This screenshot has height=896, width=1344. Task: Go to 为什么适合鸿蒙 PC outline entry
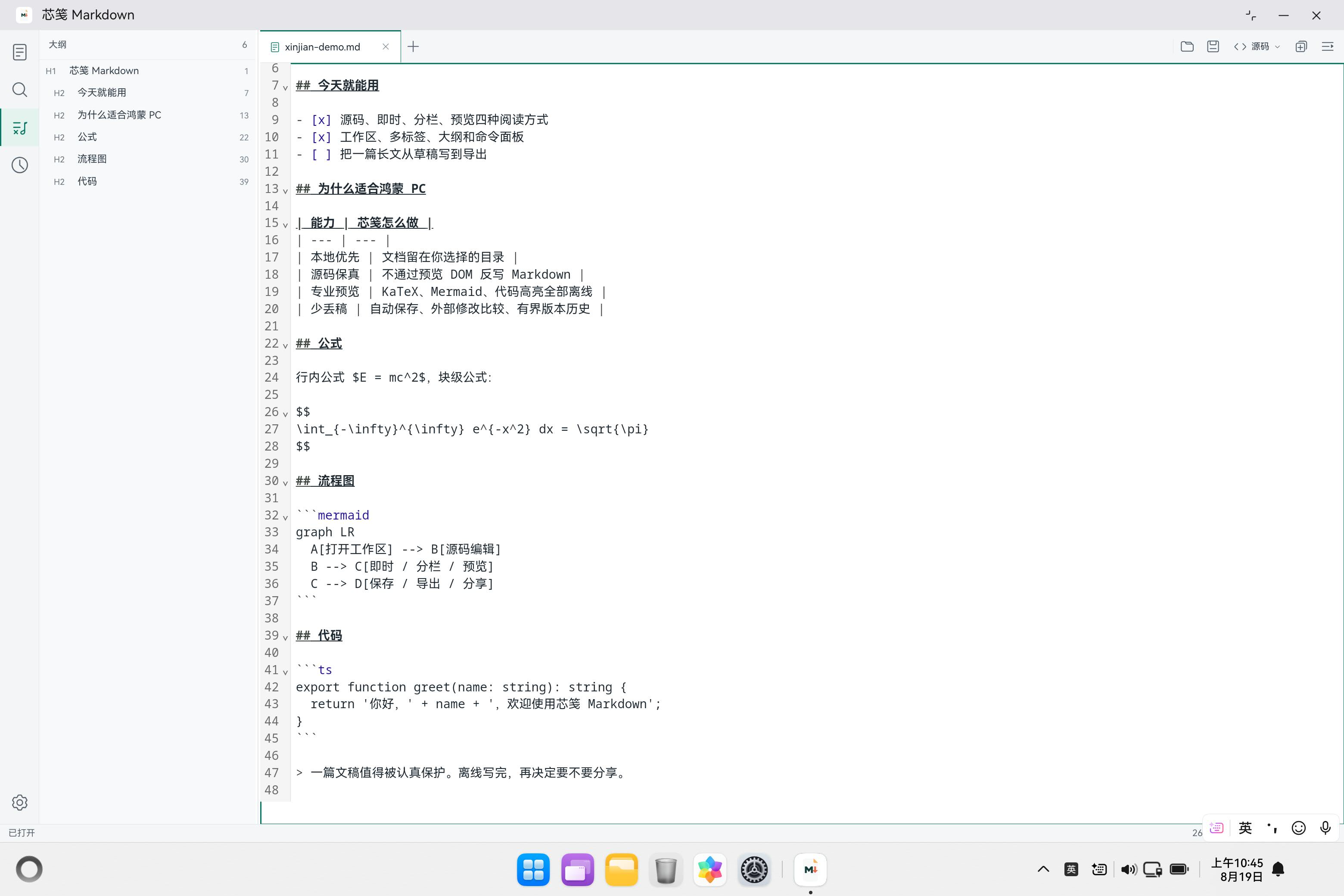click(147, 115)
